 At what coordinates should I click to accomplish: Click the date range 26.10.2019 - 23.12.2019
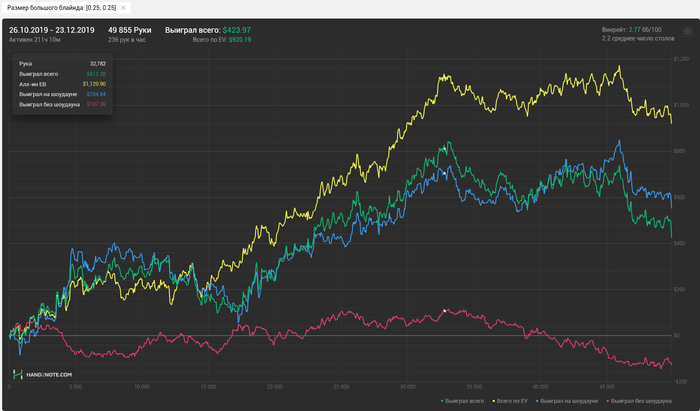52,30
